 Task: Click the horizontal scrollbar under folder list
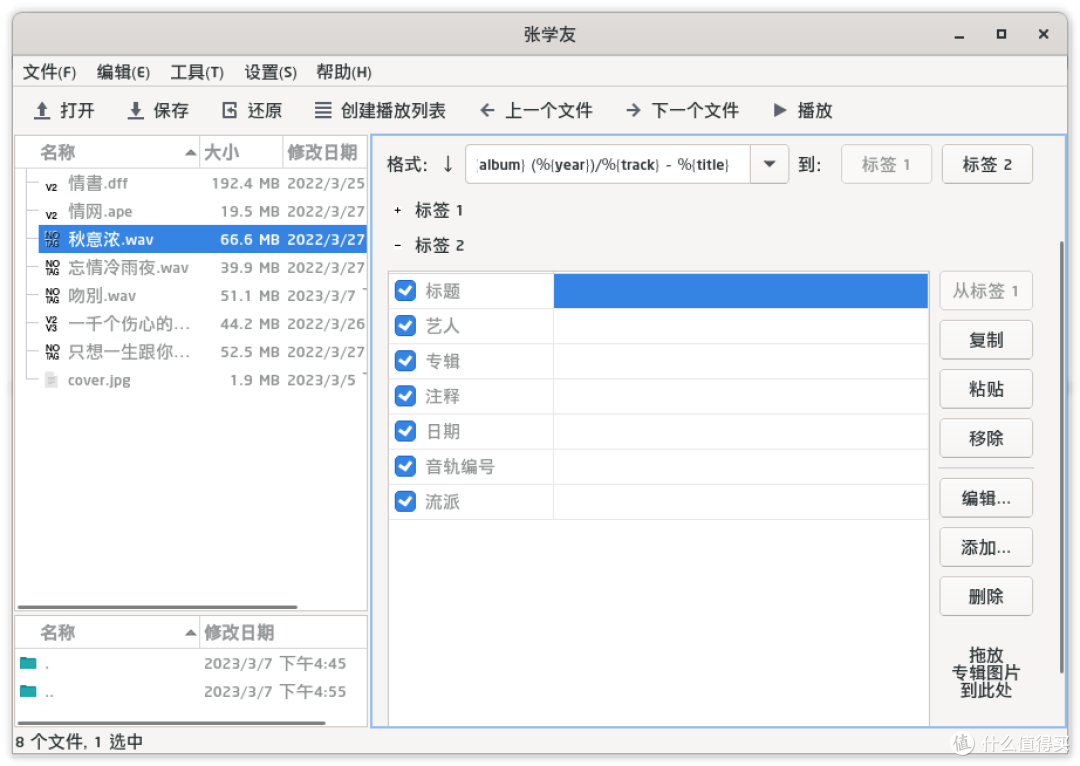pyautogui.click(x=171, y=723)
